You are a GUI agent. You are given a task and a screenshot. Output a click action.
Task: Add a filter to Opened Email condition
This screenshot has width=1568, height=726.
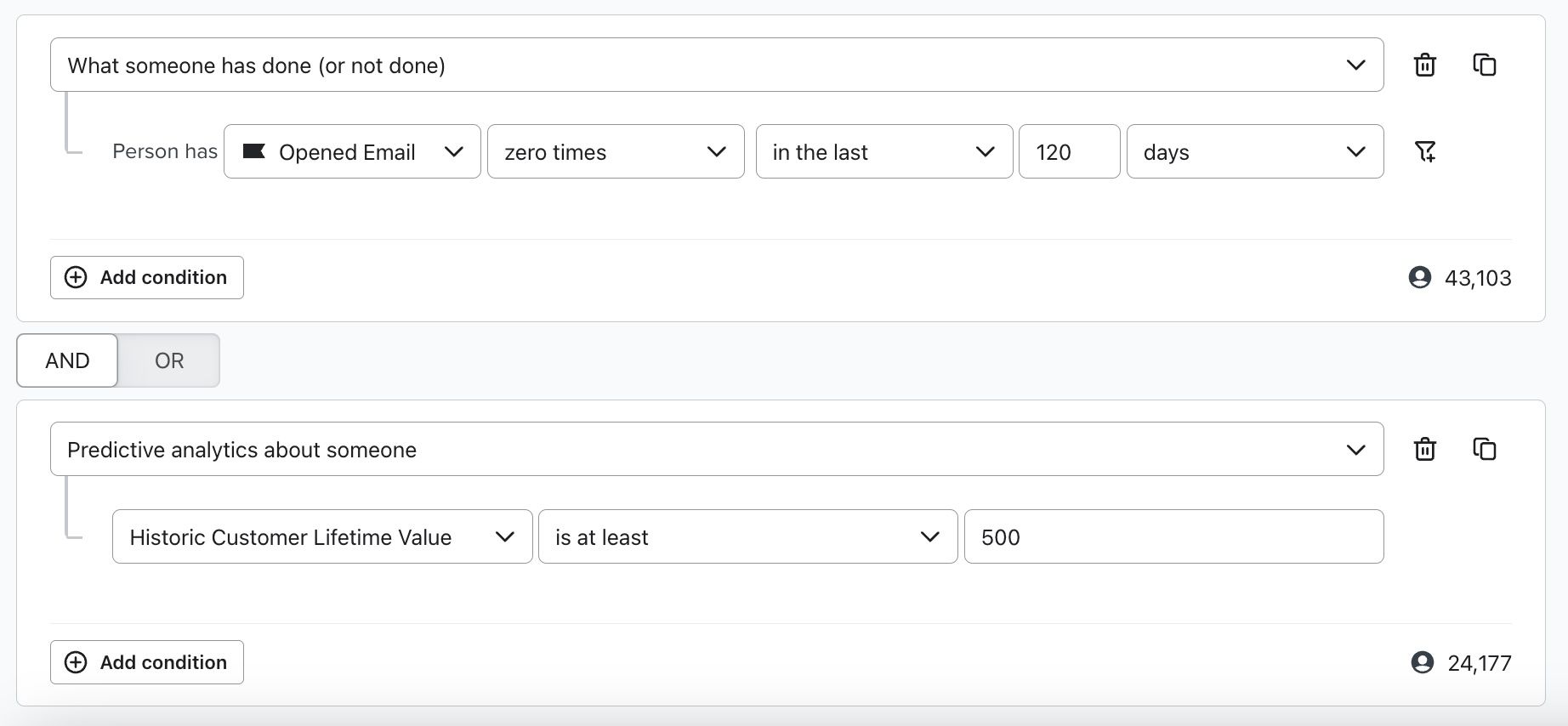point(1424,152)
